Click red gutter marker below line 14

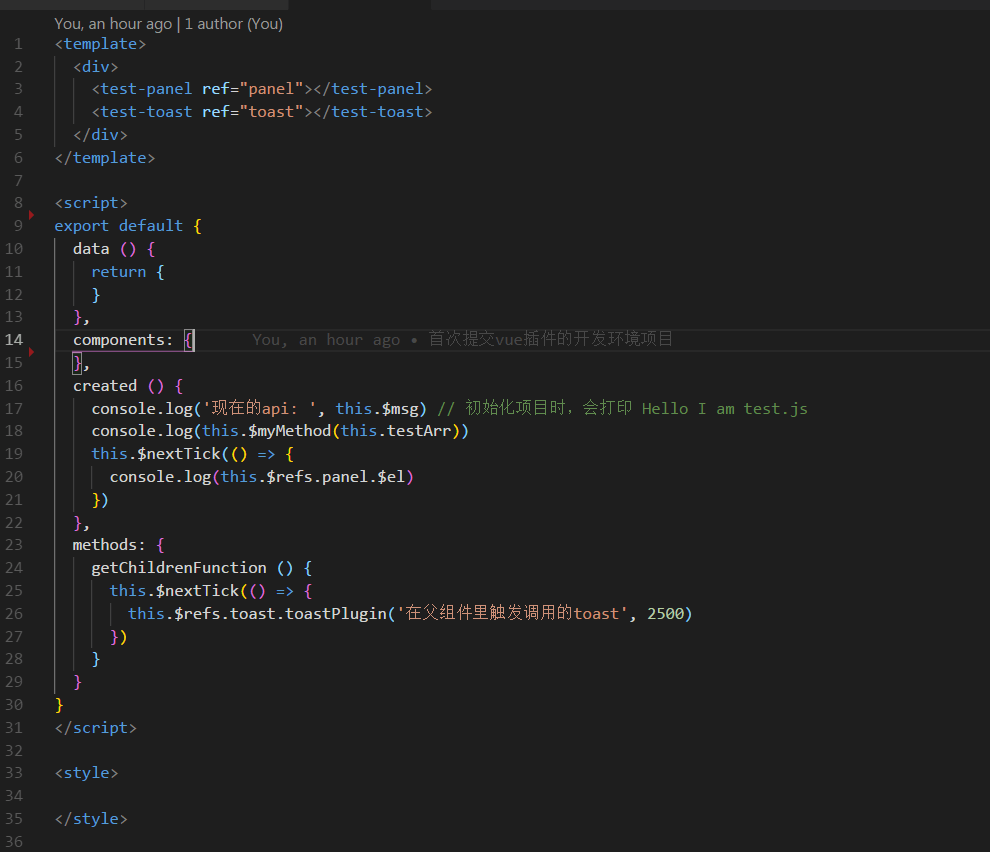[x=32, y=351]
